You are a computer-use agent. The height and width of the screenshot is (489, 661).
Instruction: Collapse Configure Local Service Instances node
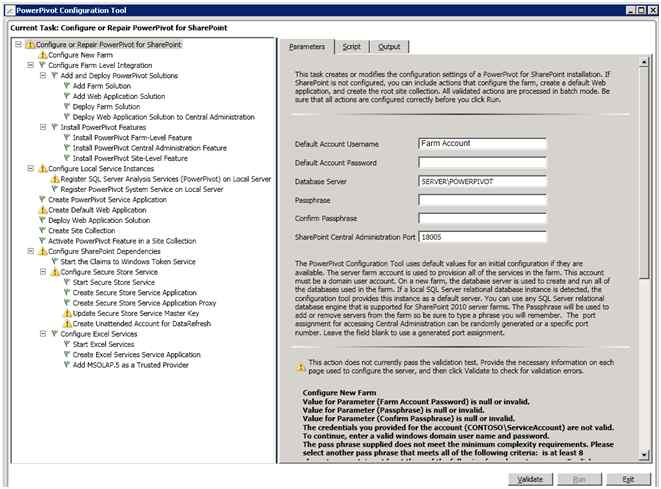(30, 168)
